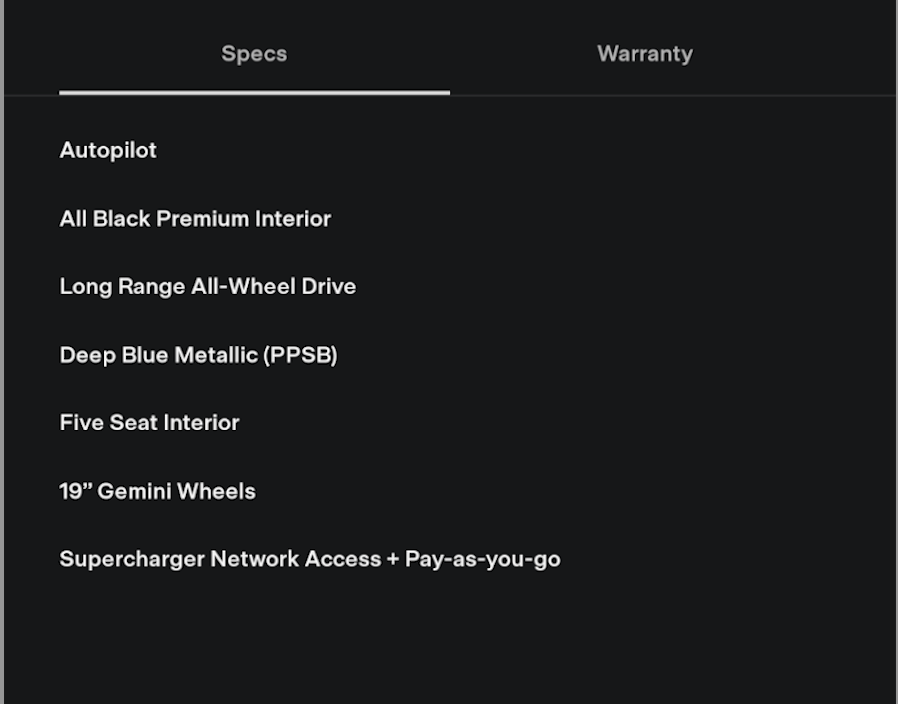Screen dimensions: 898x704
Task: Select the 19" Gemini Wheels entry
Action: click(x=157, y=491)
